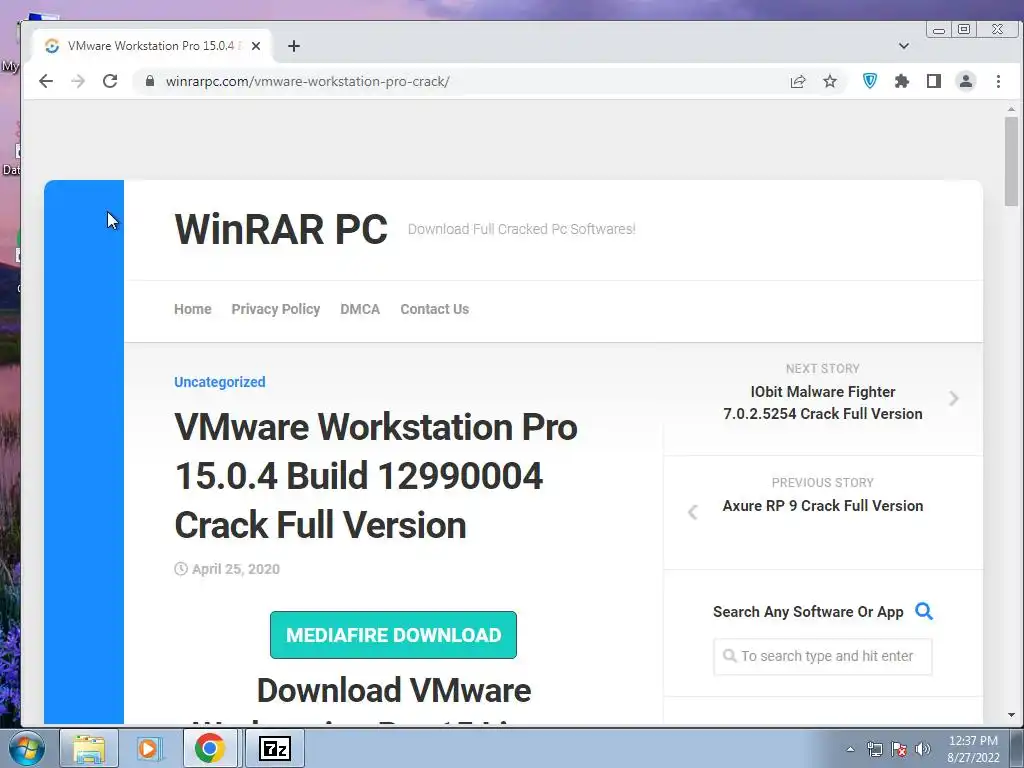
Task: Show hidden system tray icons
Action: (x=850, y=749)
